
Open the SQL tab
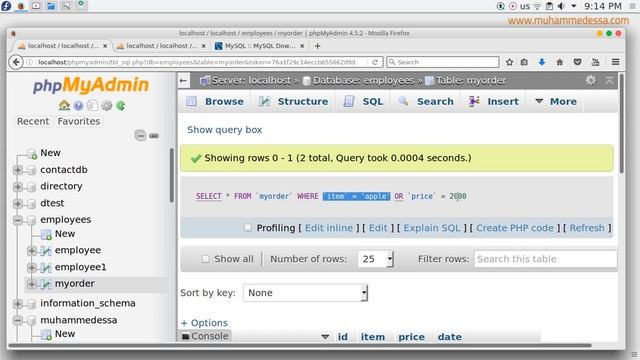coord(363,101)
